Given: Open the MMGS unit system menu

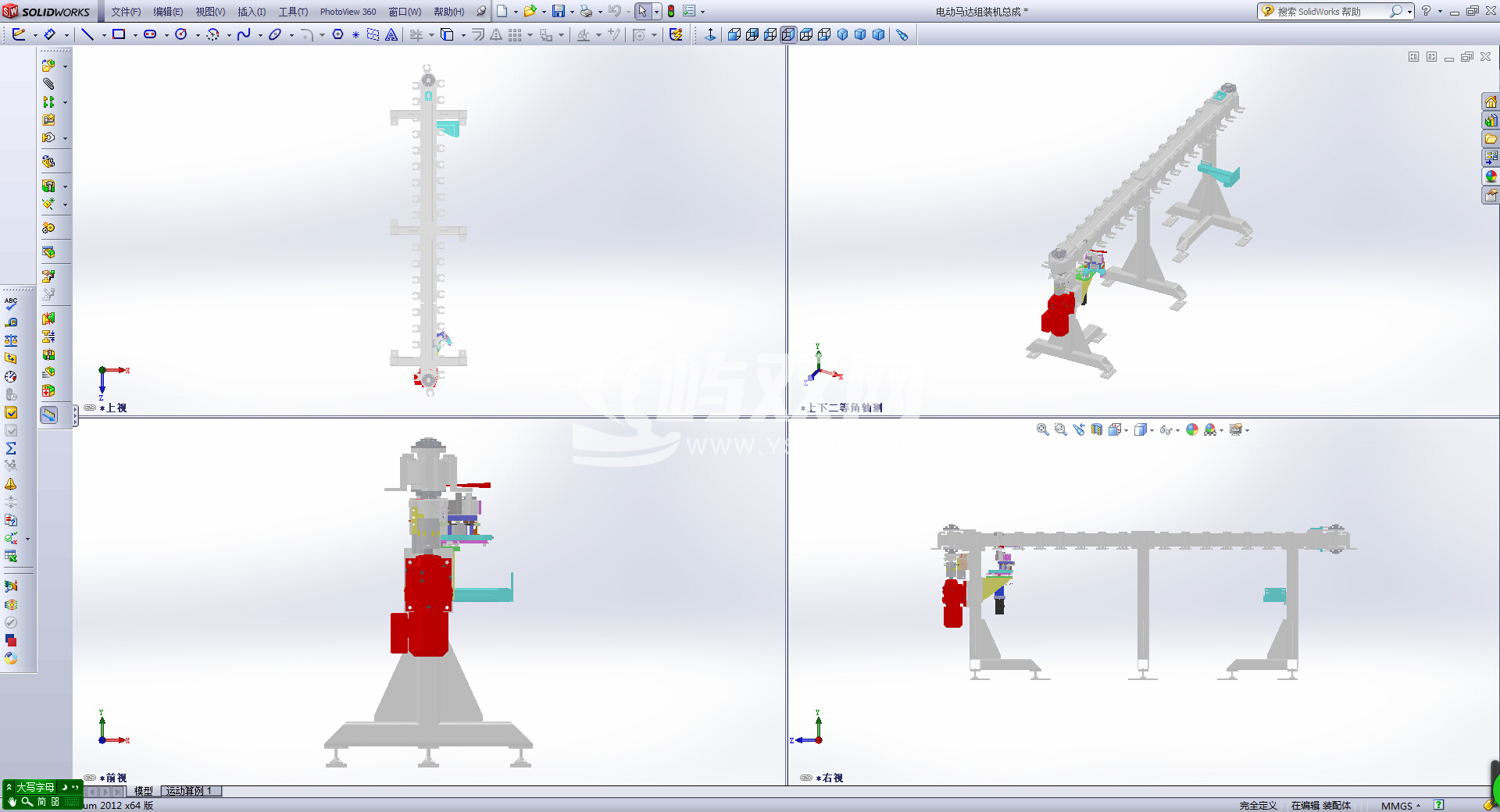Looking at the screenshot, I should pos(1401,806).
